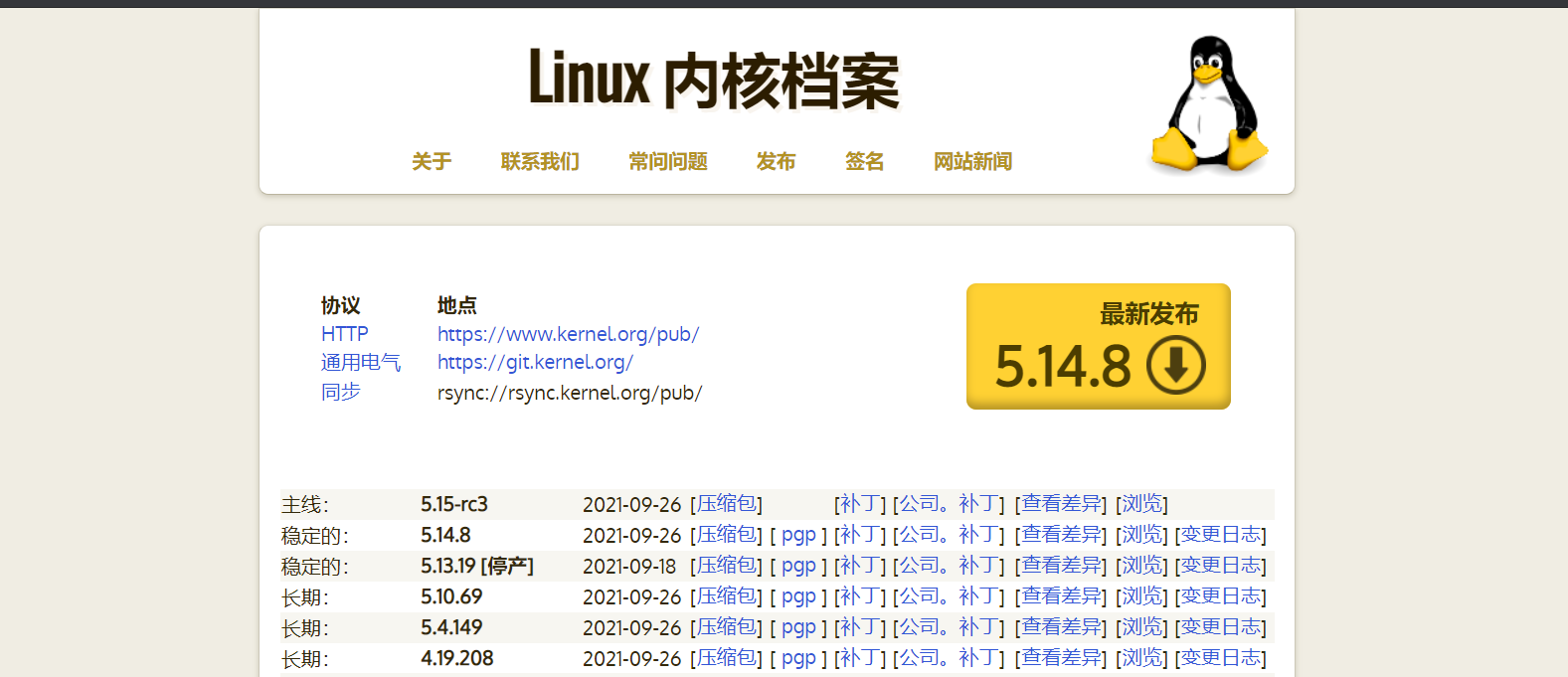Viewport: 1568px width, 677px height.
Task: Go to the 常问问题 page
Action: (x=668, y=161)
